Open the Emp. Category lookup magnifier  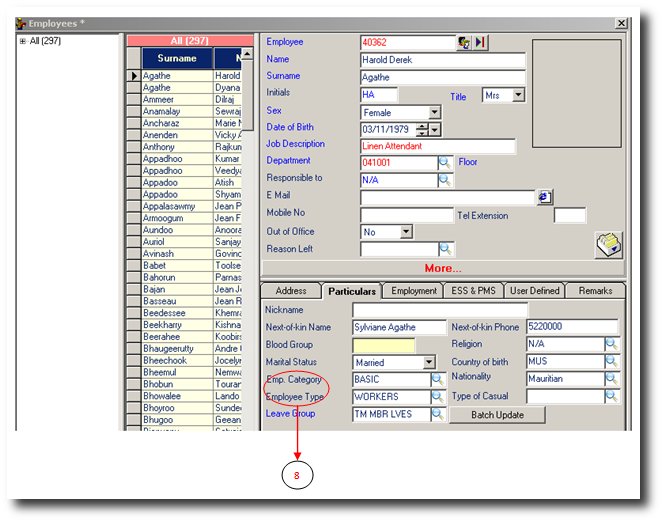point(438,380)
